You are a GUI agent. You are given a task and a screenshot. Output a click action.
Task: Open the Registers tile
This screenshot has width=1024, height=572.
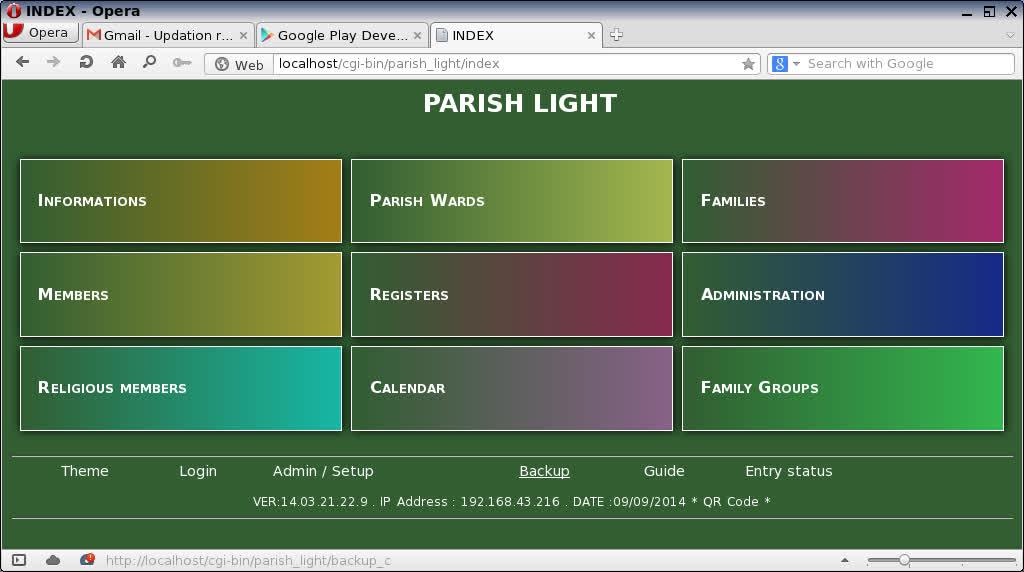click(512, 294)
